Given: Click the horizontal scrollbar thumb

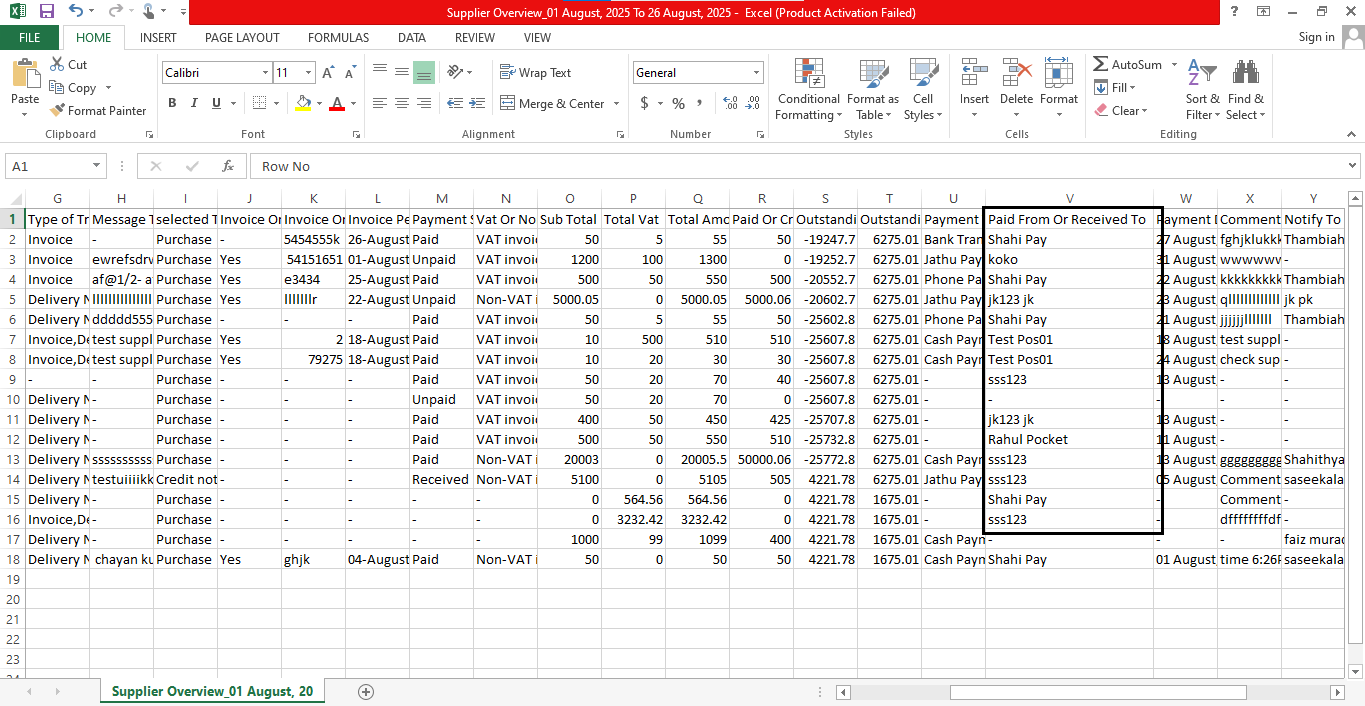Looking at the screenshot, I should click(x=1098, y=692).
